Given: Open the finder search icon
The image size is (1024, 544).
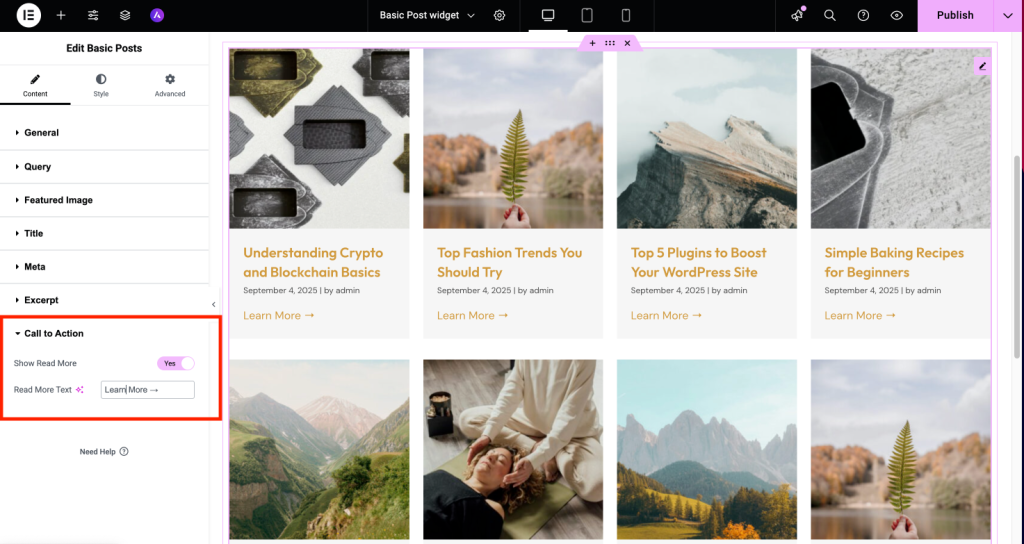Looking at the screenshot, I should point(830,16).
